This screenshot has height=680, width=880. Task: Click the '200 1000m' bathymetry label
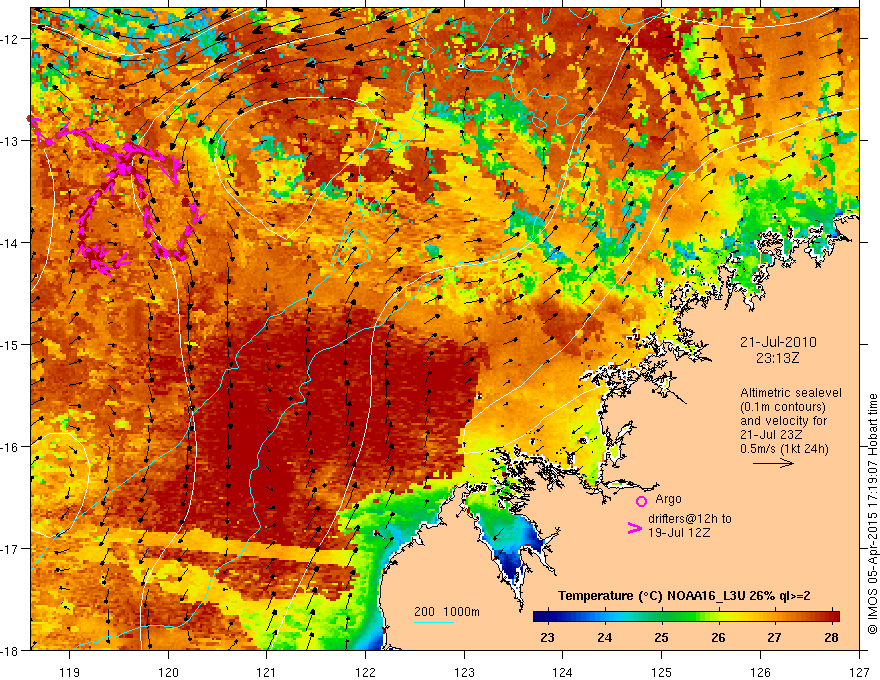(x=447, y=612)
